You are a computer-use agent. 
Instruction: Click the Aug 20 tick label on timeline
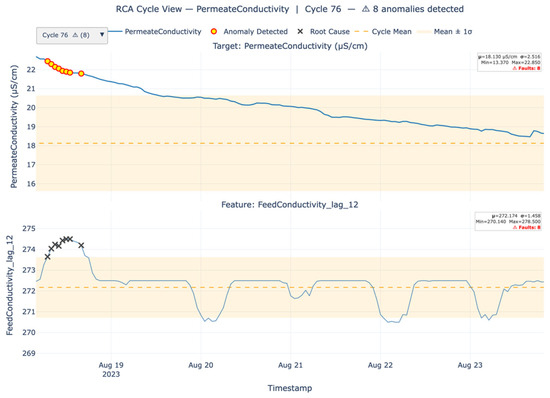point(201,365)
